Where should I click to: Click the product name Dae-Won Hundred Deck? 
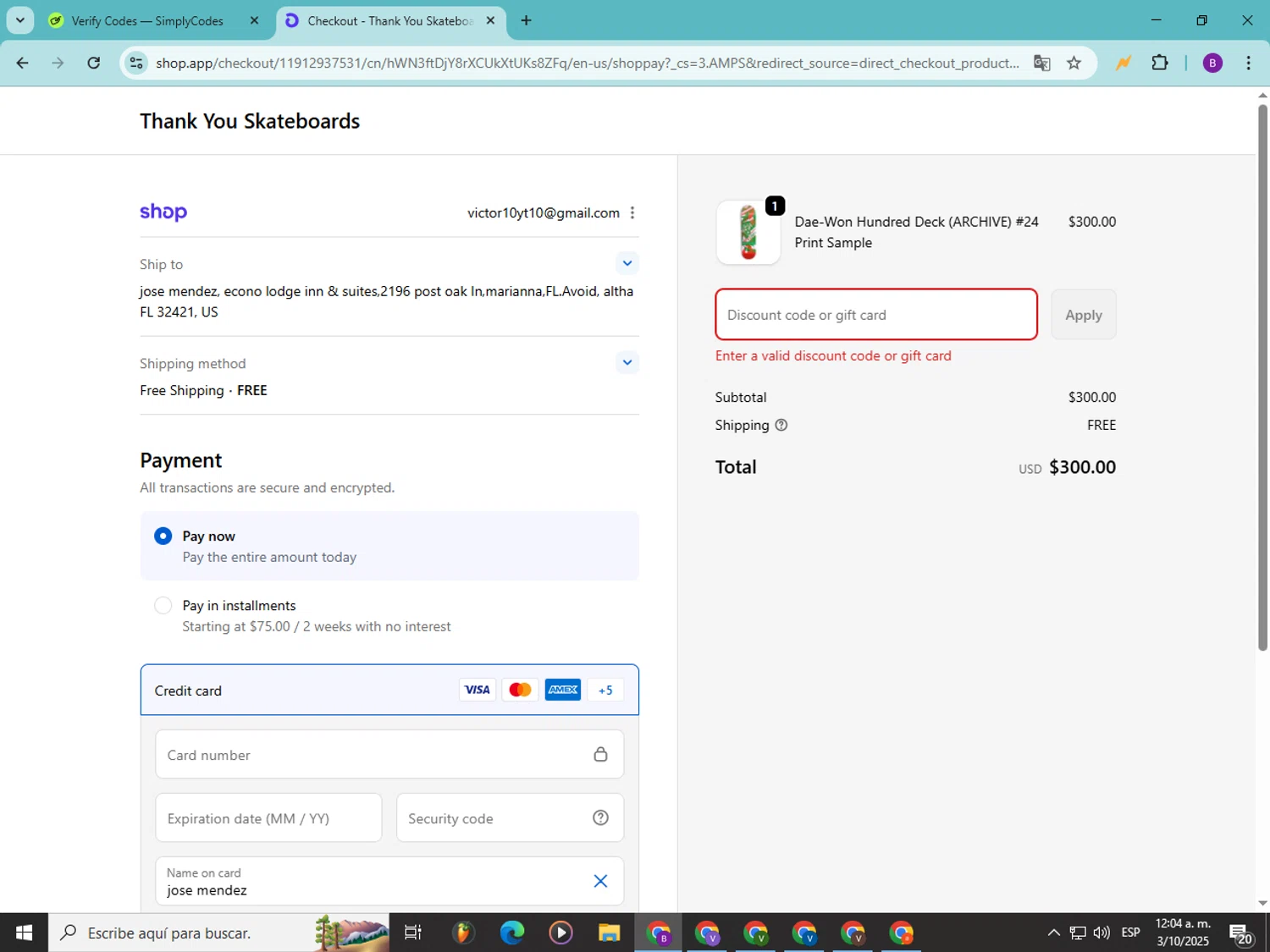click(916, 232)
